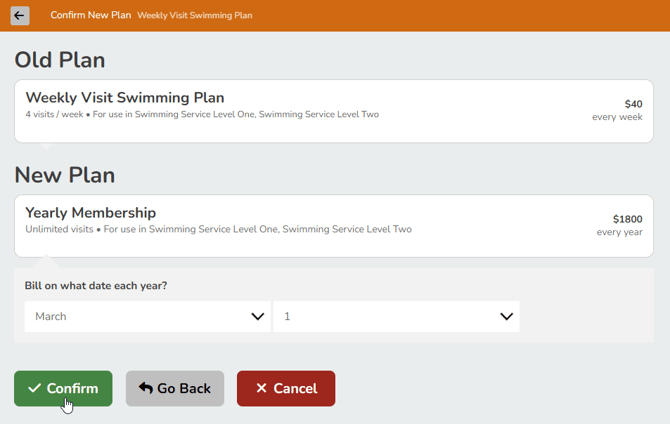The height and width of the screenshot is (424, 670).
Task: Click the header subtitle Weekly Visit Swimming Plan
Action: (195, 16)
